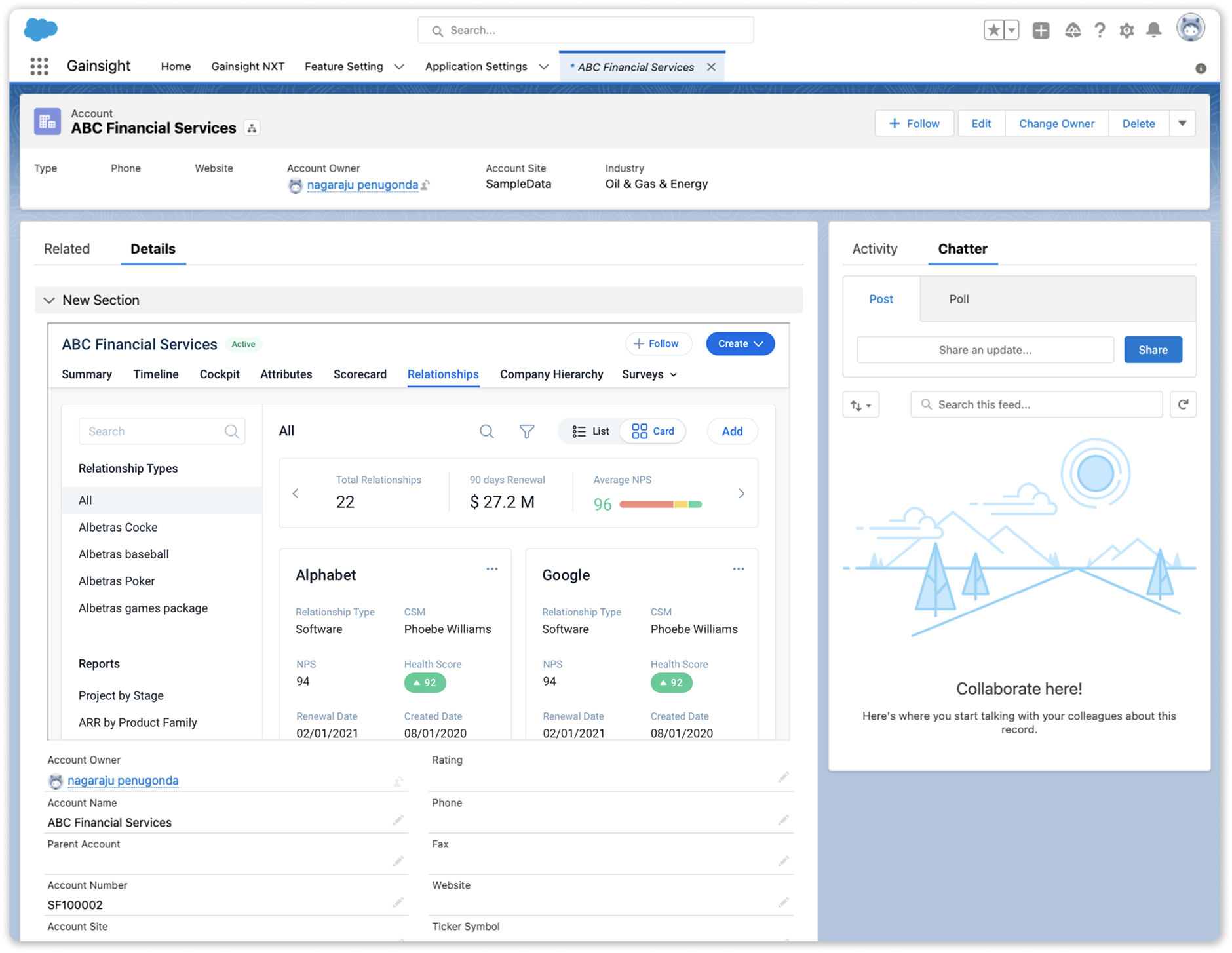
Task: Open nagaraju penugonda link in details
Action: pos(123,781)
